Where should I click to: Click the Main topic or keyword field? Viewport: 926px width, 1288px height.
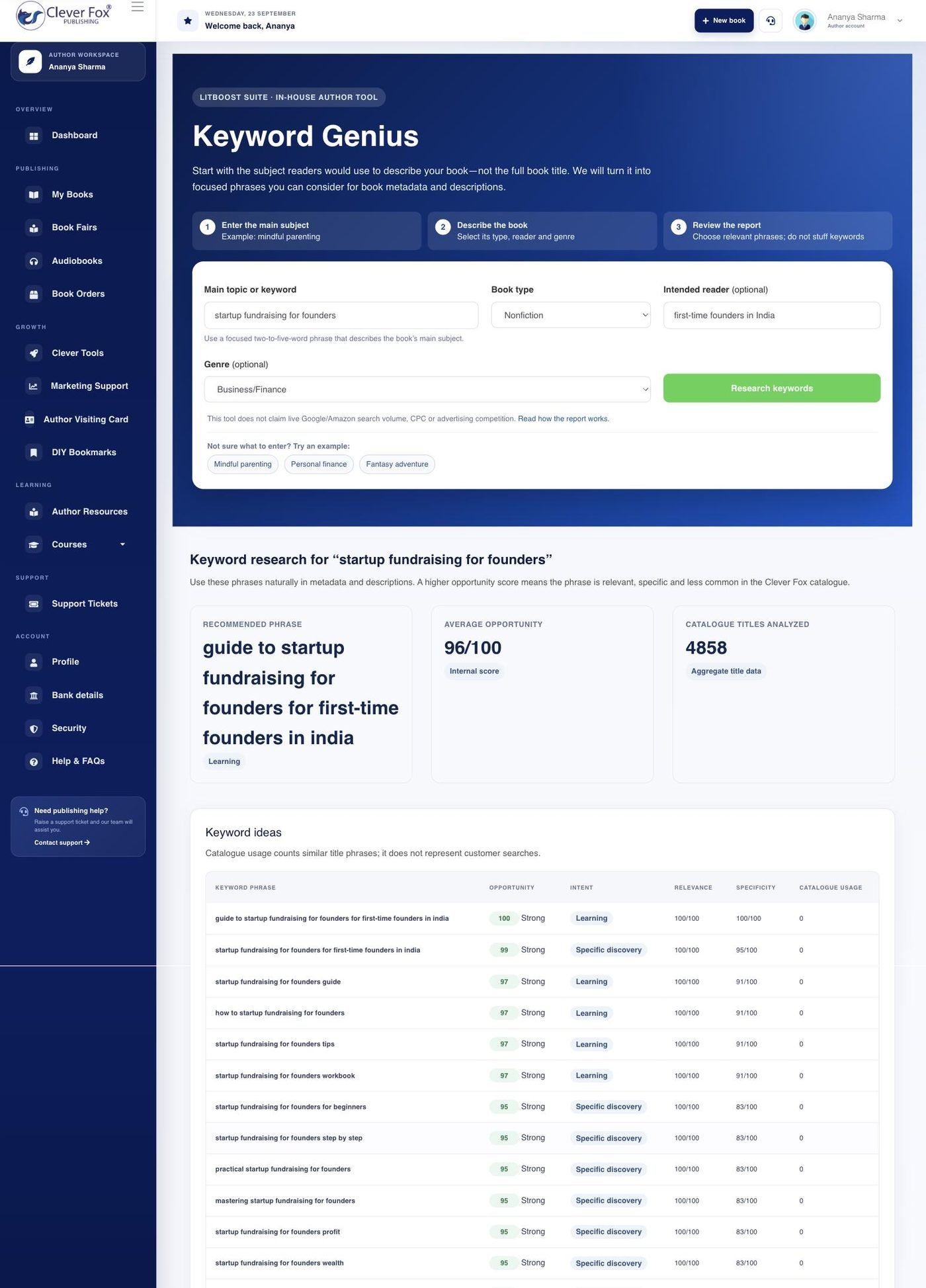pyautogui.click(x=341, y=316)
